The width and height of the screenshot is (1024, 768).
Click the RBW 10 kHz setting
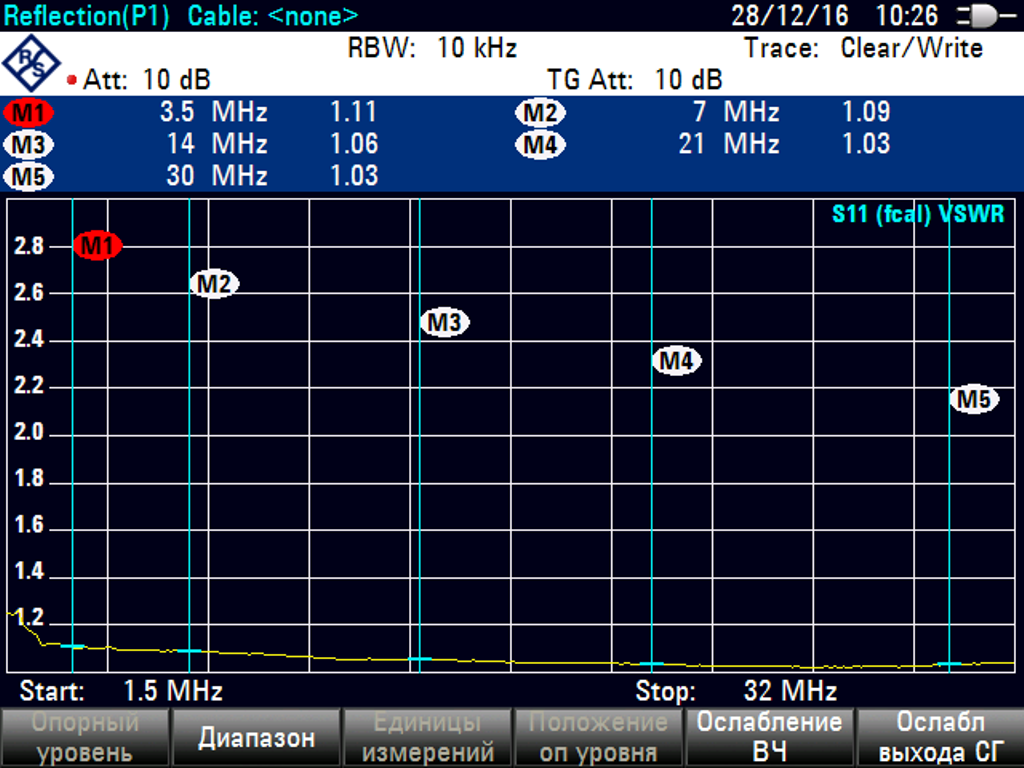[x=432, y=48]
